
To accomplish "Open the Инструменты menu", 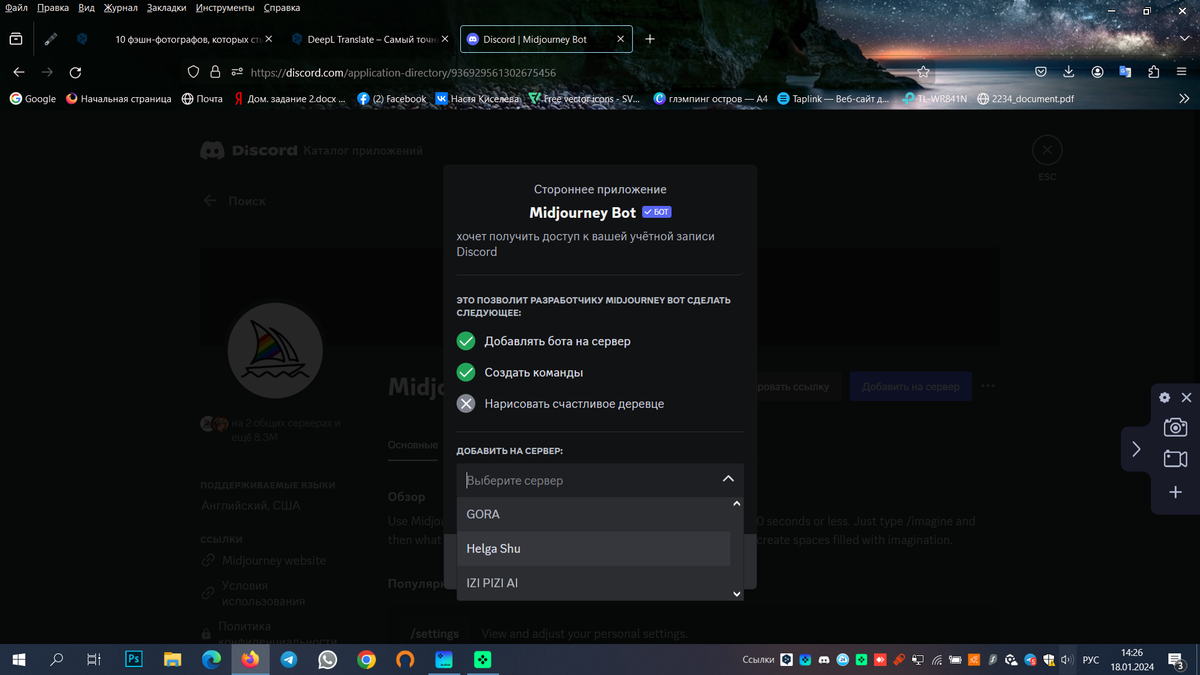I will [x=225, y=8].
